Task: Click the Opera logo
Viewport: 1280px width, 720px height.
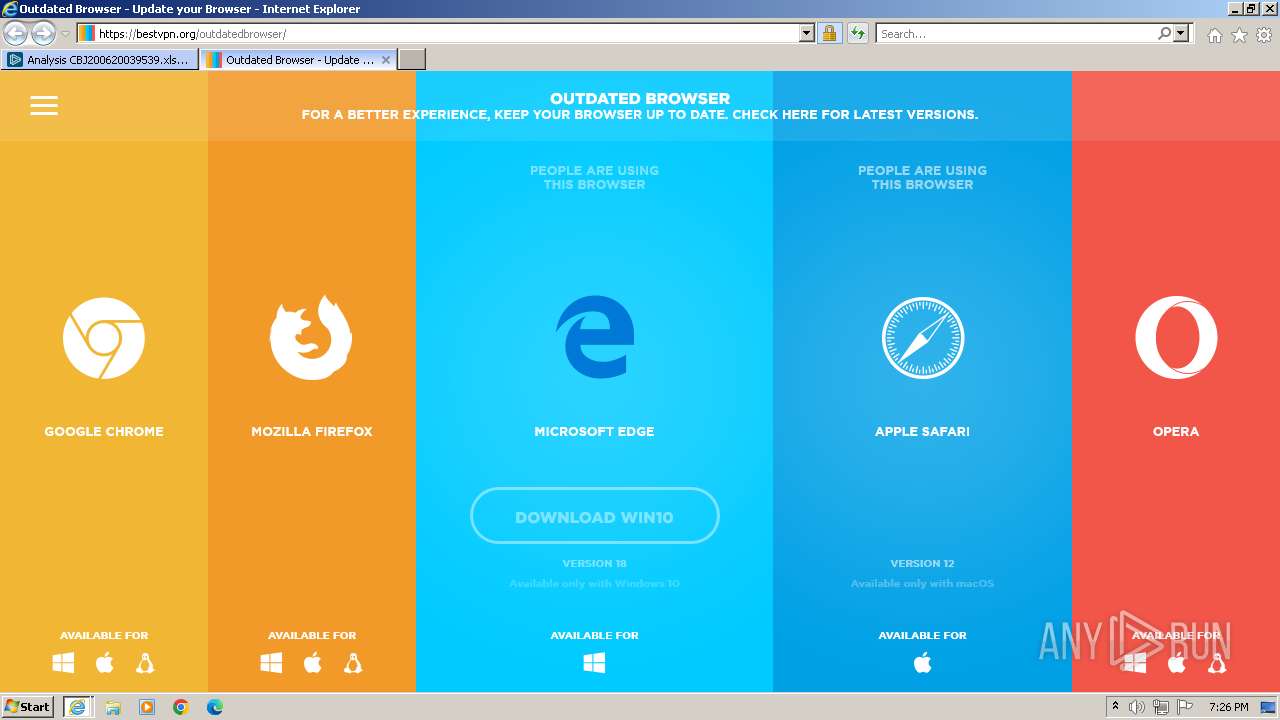Action: click(1176, 338)
